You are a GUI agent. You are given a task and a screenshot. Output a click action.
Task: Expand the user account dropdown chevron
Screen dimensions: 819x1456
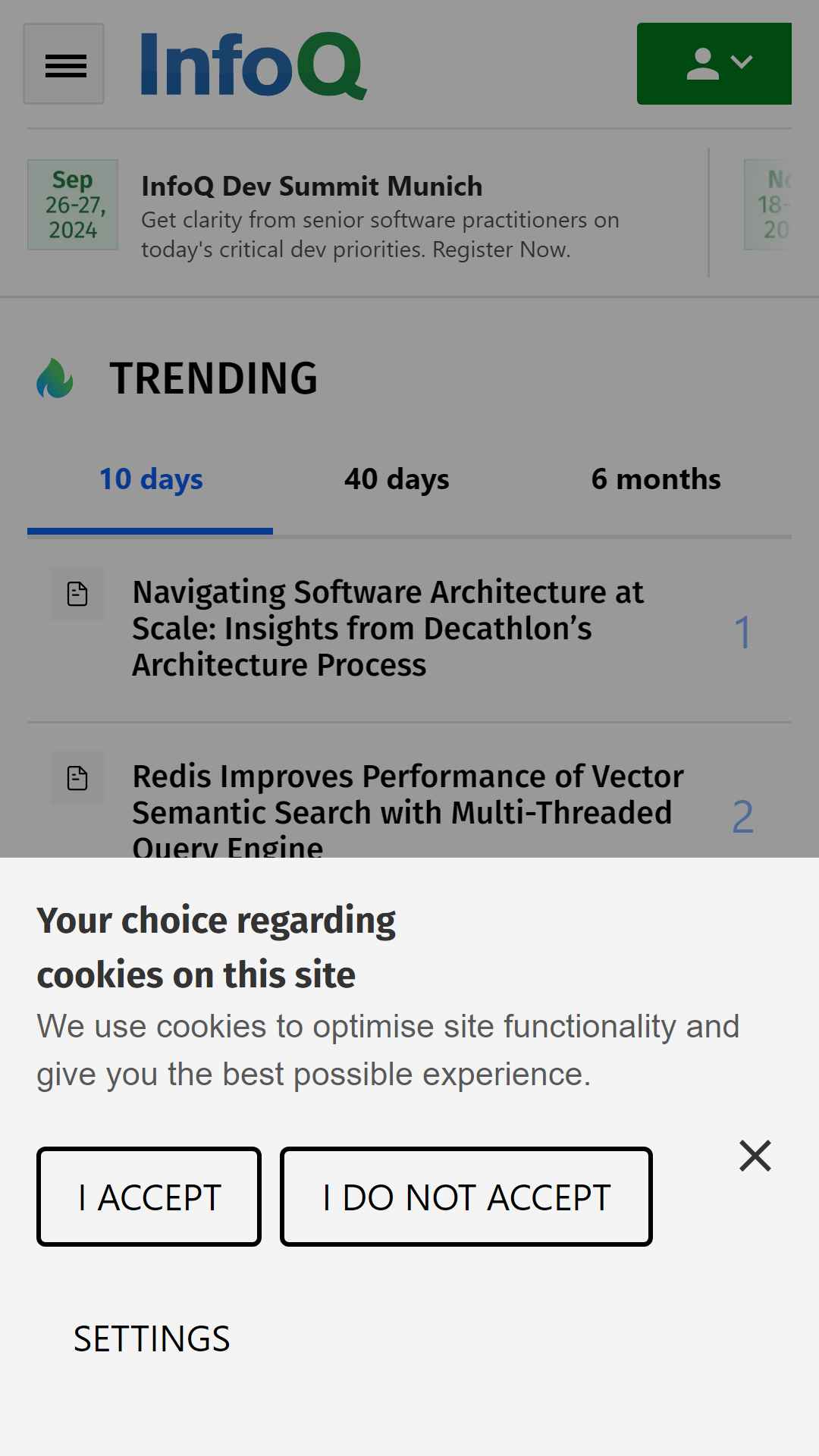(742, 61)
